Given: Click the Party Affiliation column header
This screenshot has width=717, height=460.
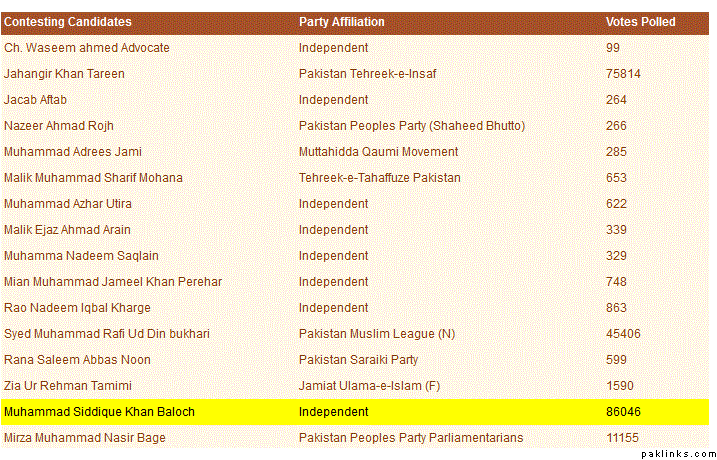Looking at the screenshot, I should pyautogui.click(x=342, y=22).
